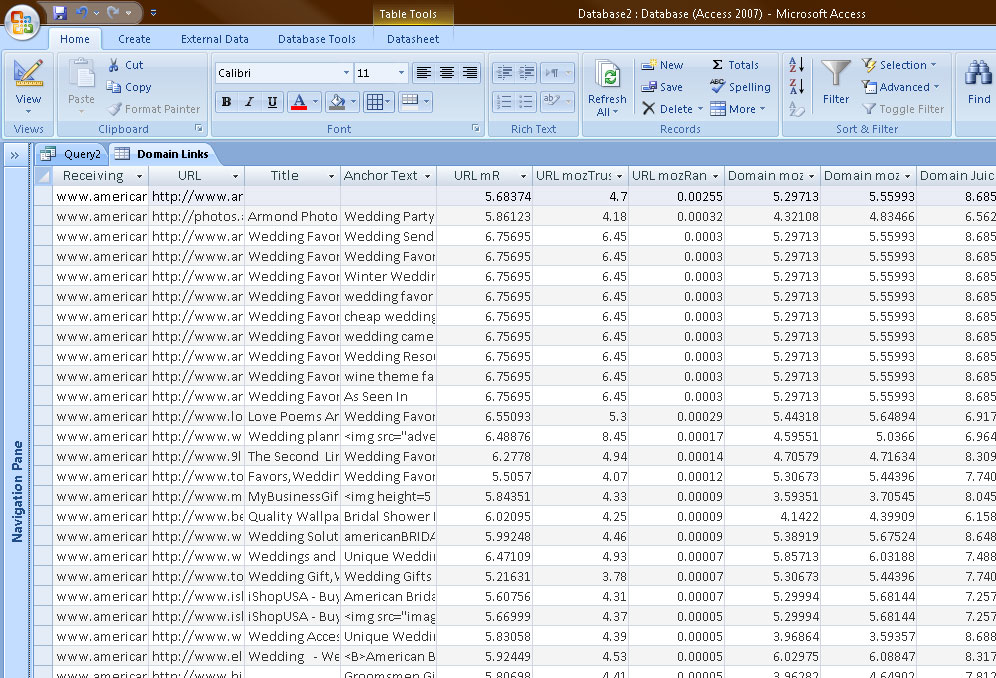Open the font color dropdown arrow
996x678 pixels.
(x=315, y=102)
